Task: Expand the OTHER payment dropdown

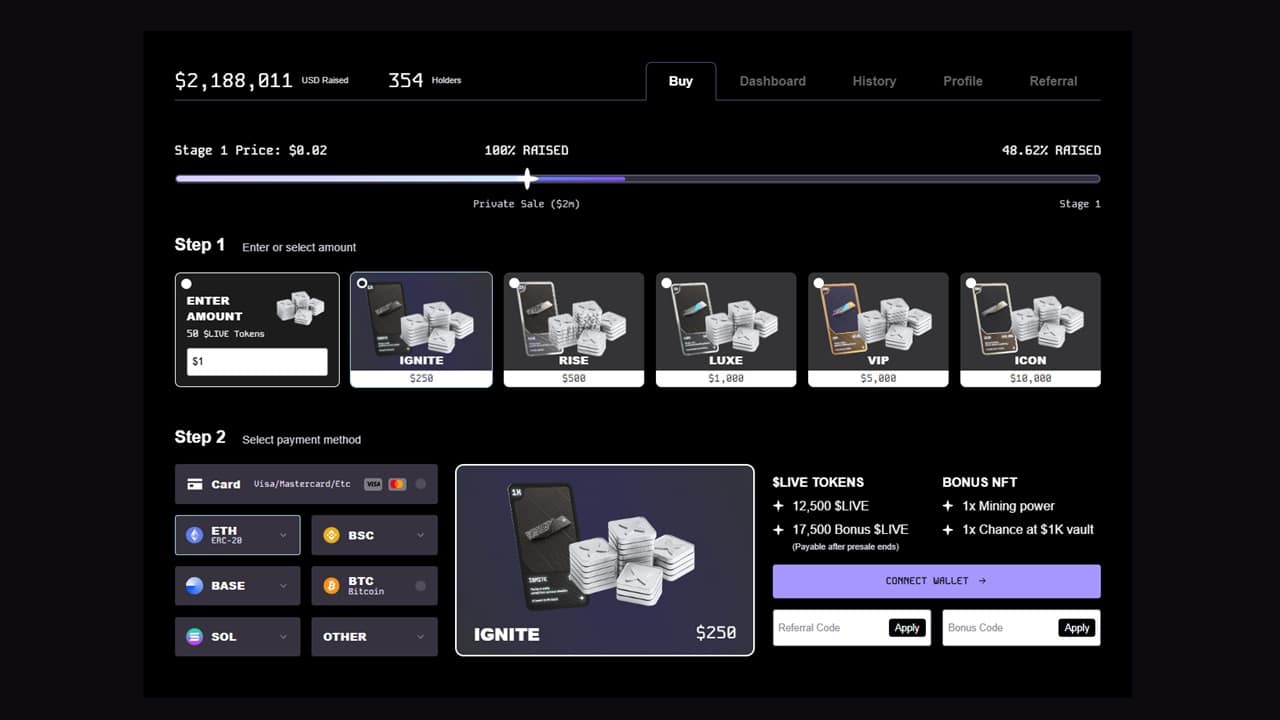Action: point(420,637)
